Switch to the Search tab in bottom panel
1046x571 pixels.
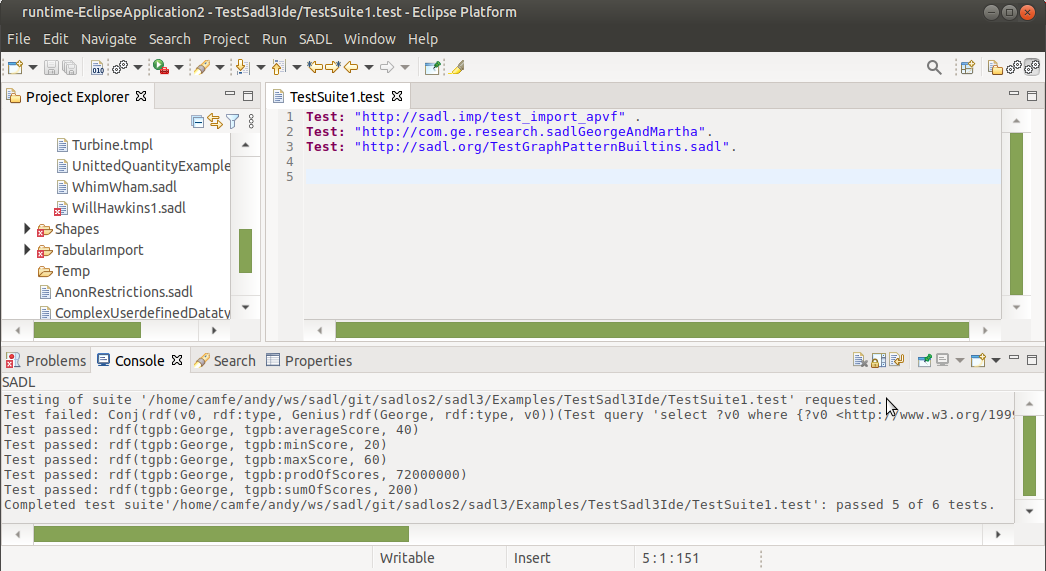[x=225, y=361]
